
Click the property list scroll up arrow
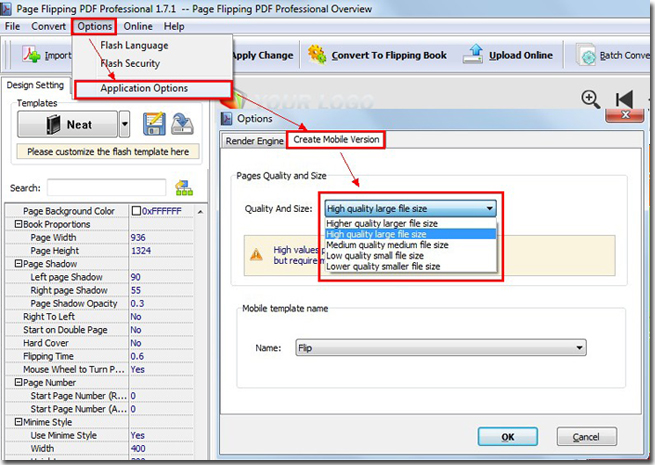pyautogui.click(x=201, y=212)
